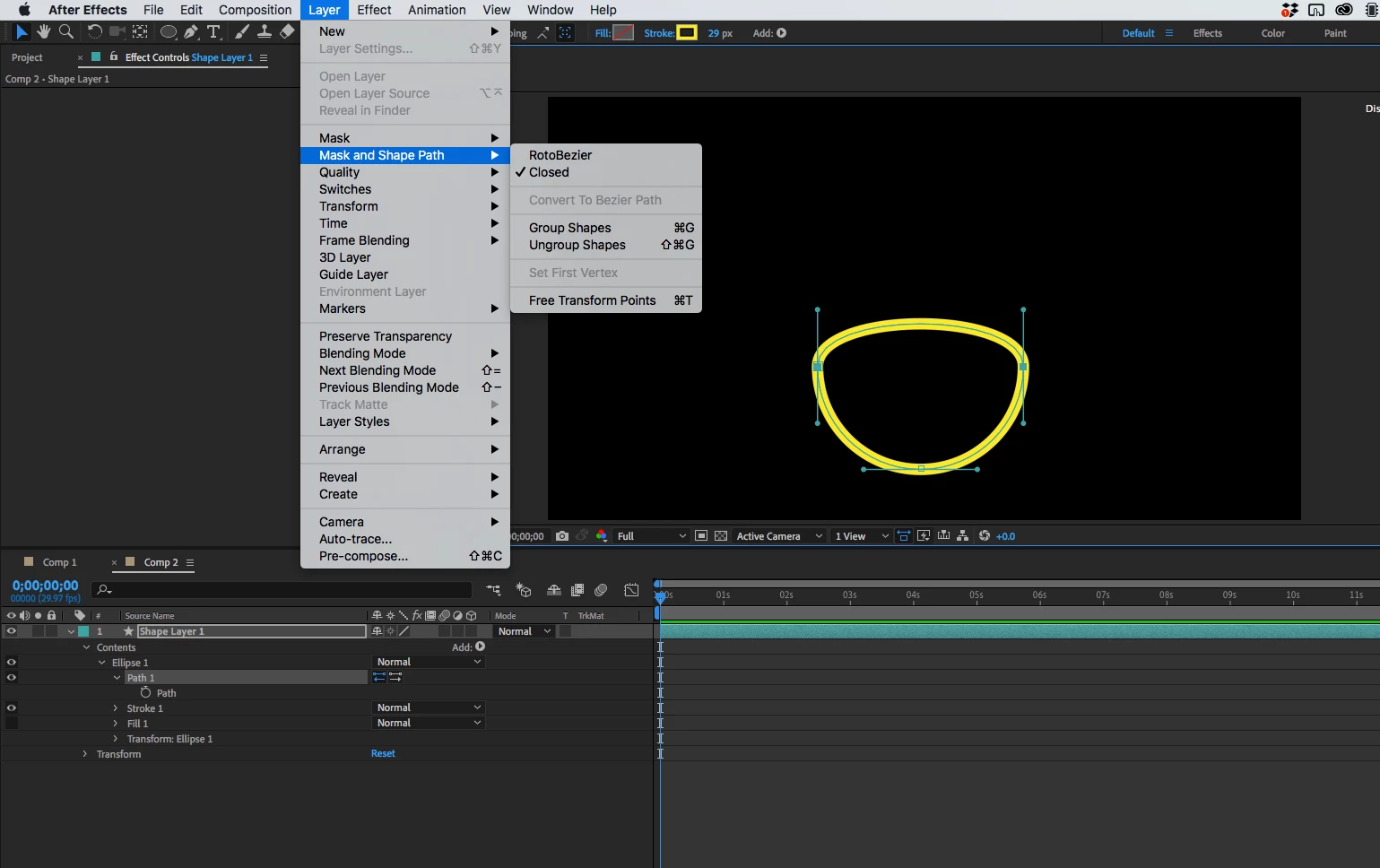The image size is (1380, 868).
Task: Click reset exposure aperture icon
Action: [x=985, y=536]
